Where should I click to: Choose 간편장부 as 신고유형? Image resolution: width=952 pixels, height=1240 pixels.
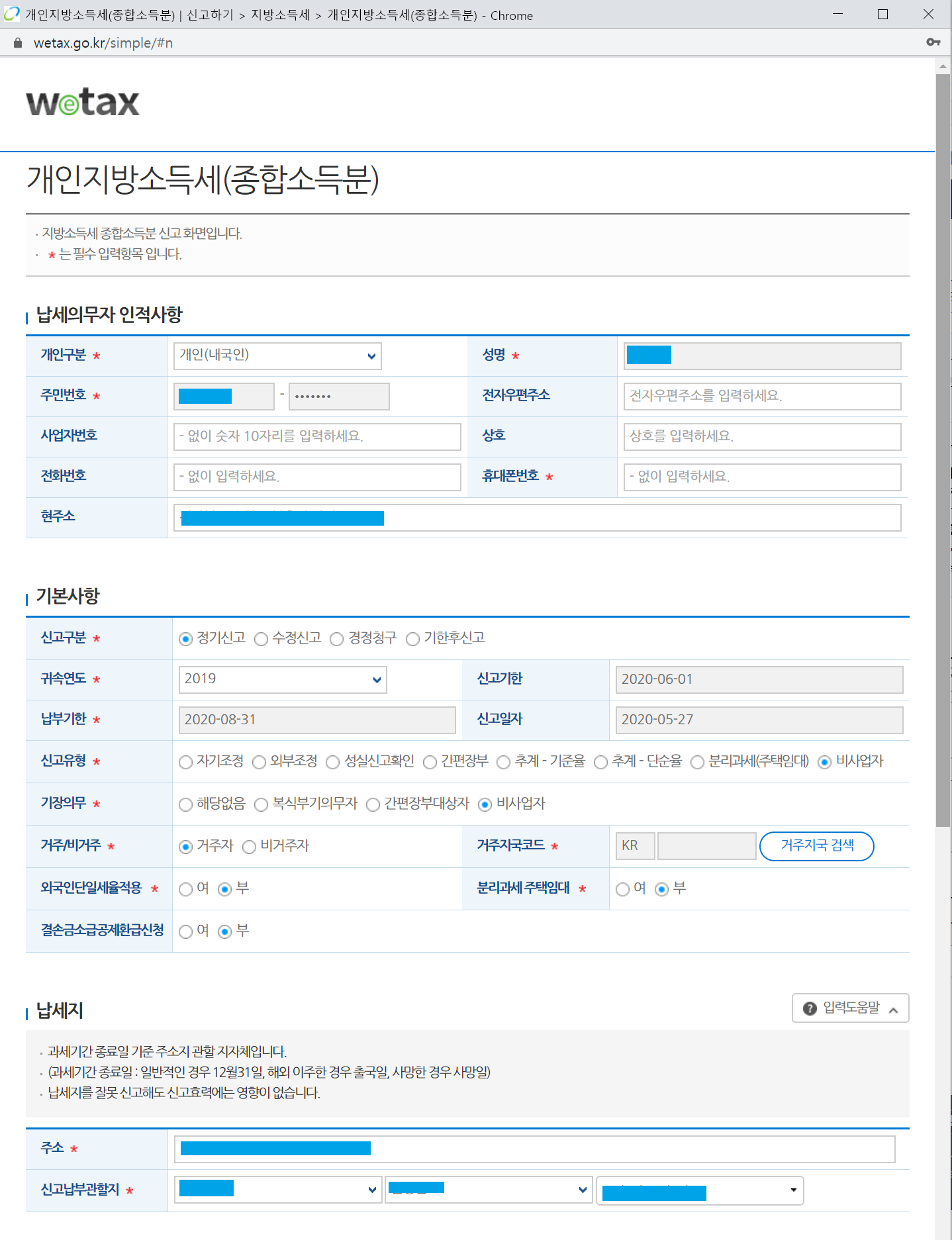(x=430, y=762)
